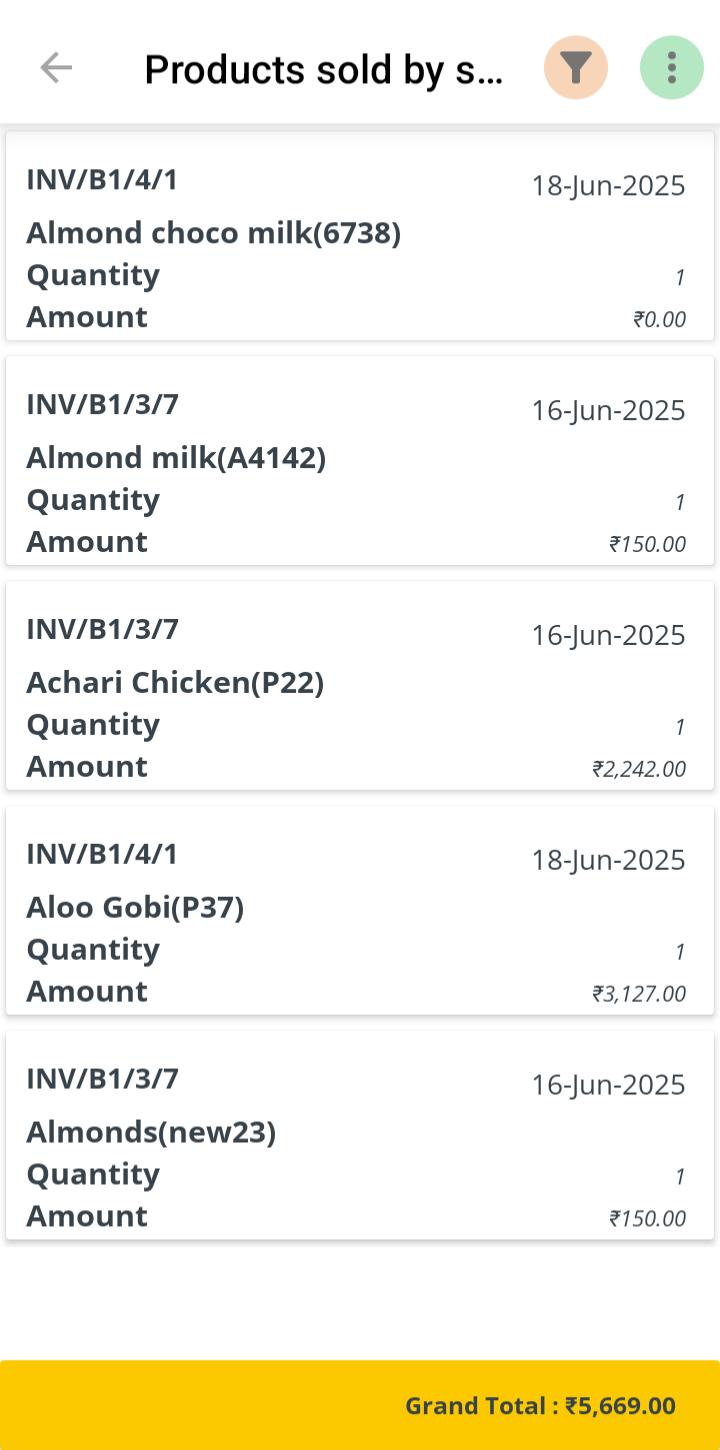Tap the back arrow icon
The image size is (720, 1450).
(56, 68)
